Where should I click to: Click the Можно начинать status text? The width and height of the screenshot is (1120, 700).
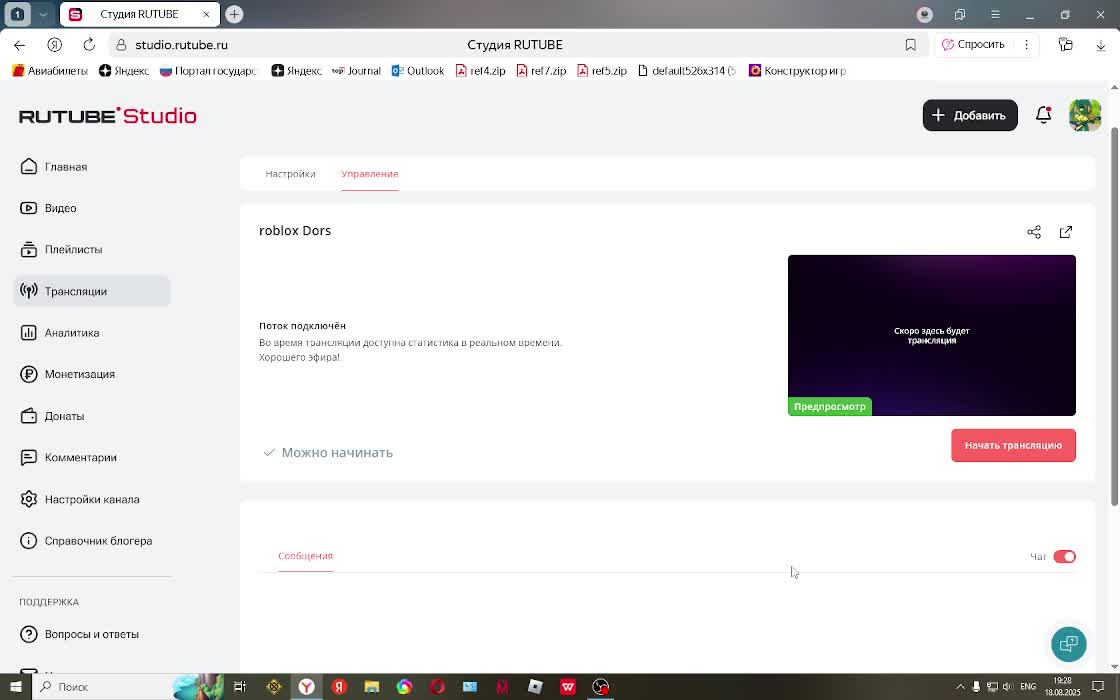click(x=337, y=452)
